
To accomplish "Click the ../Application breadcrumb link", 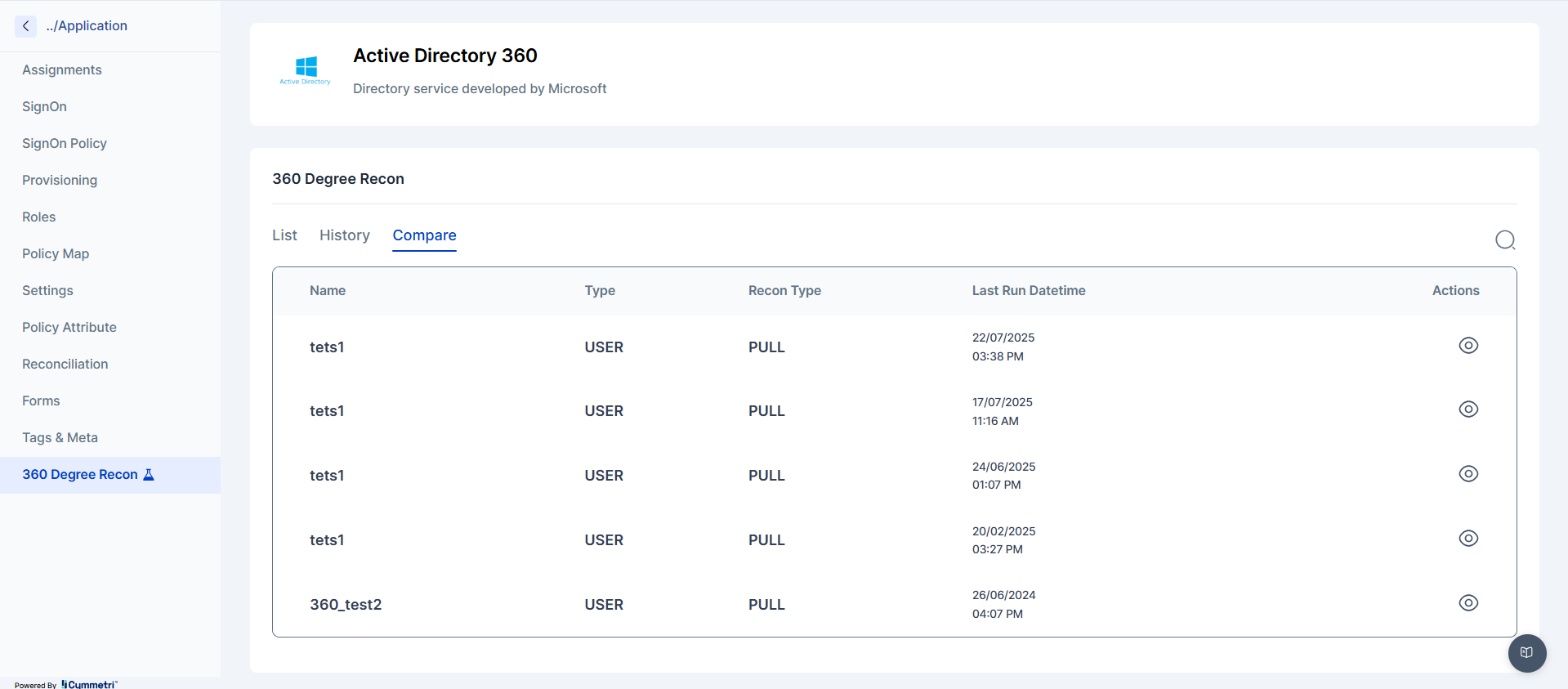I will tap(87, 26).
